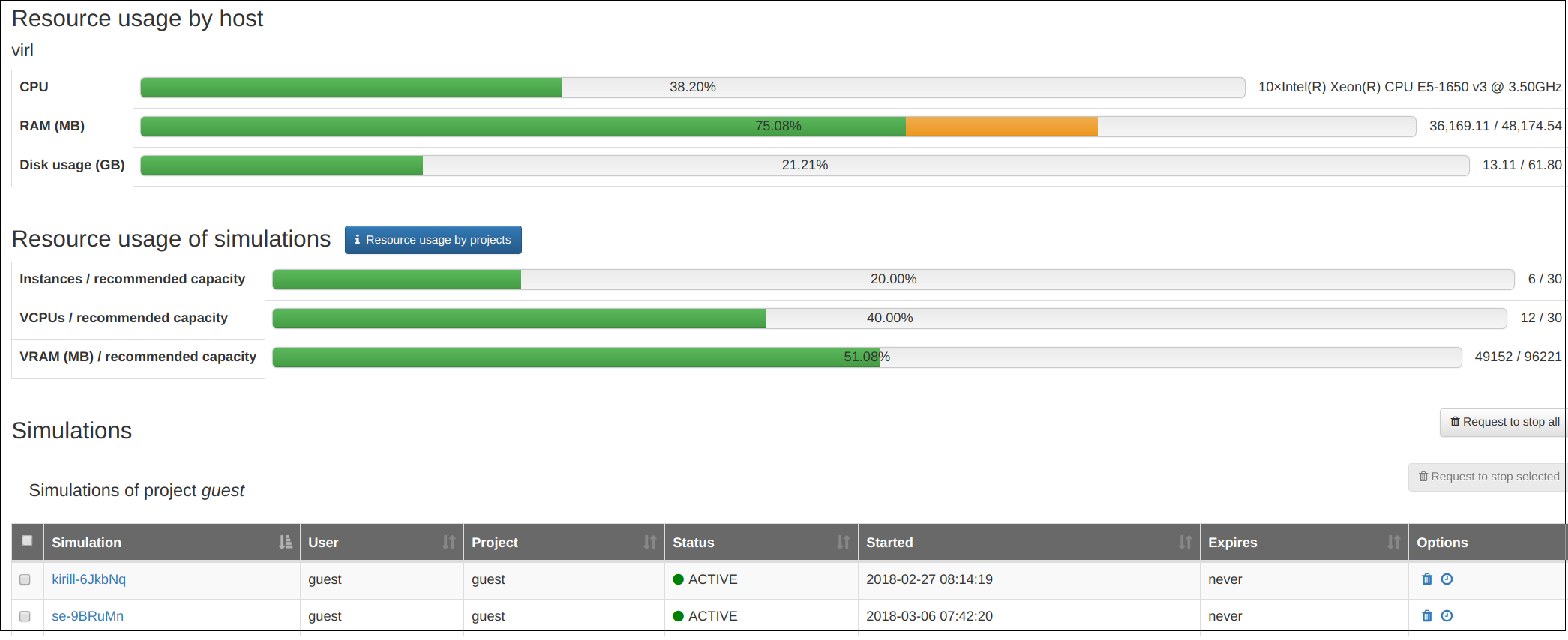Click the RAM value 36,169.11 / 48,174.54
Screen dimensions: 1568x640
coord(1495,126)
